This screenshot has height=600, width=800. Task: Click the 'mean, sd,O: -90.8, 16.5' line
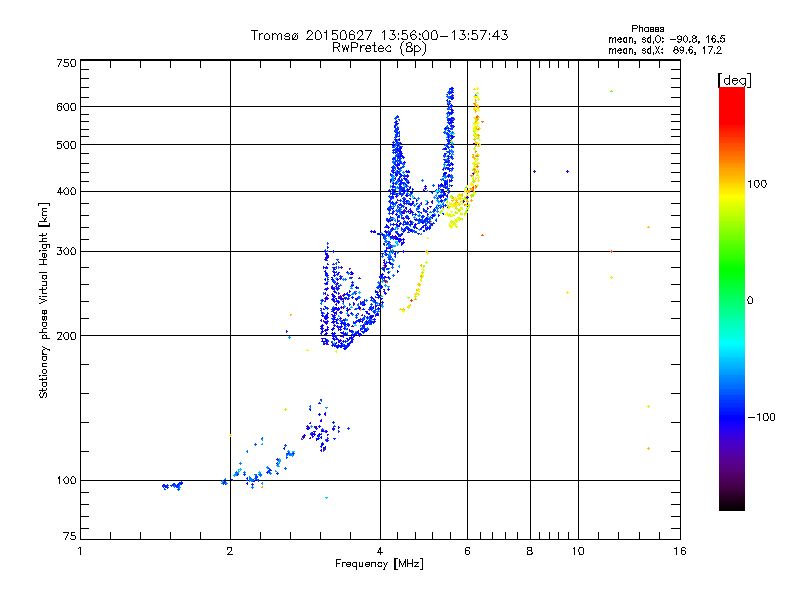click(x=666, y=39)
